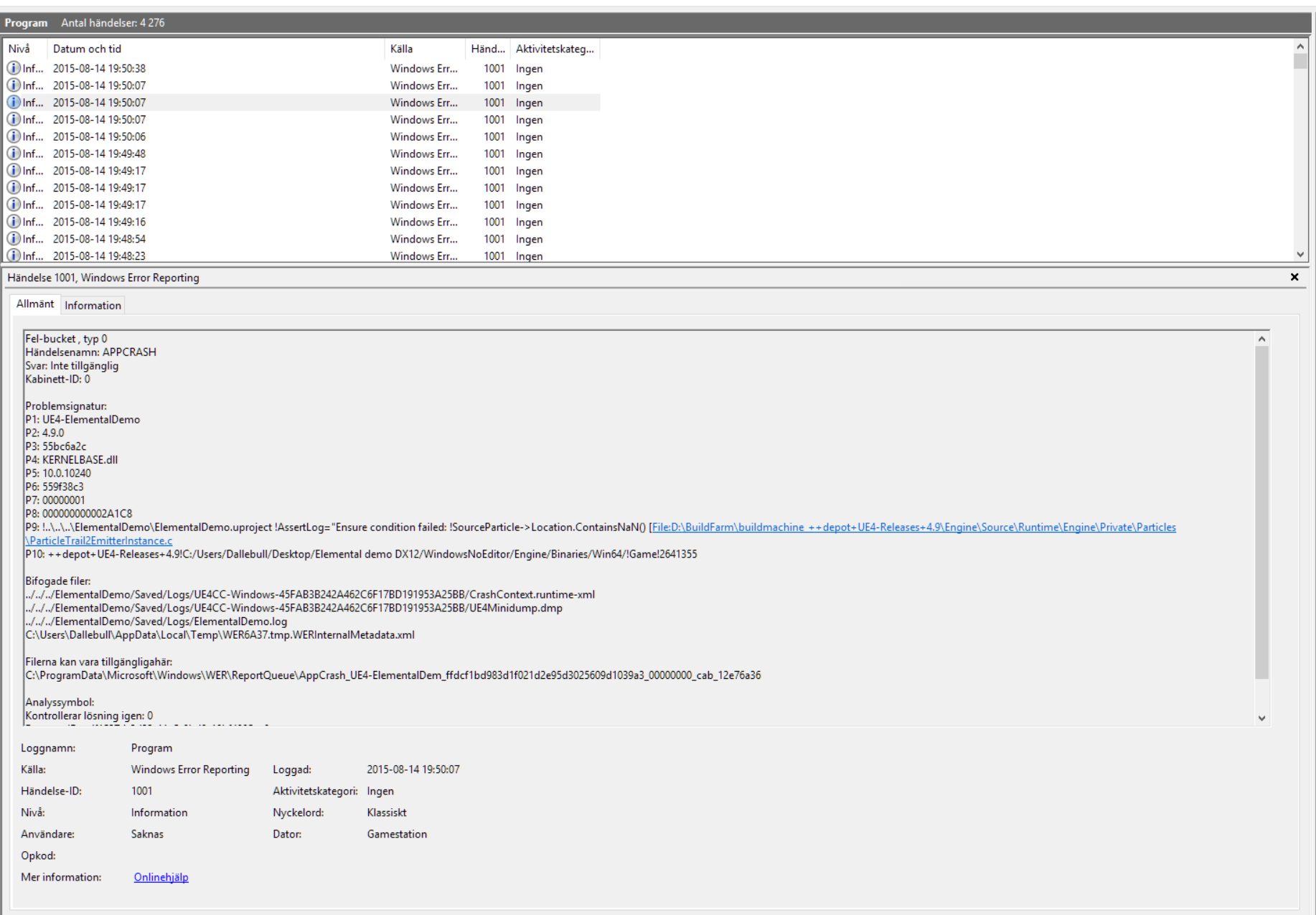Click the Svar: Inte tillgänglig line
1316x915 pixels.
tap(72, 366)
